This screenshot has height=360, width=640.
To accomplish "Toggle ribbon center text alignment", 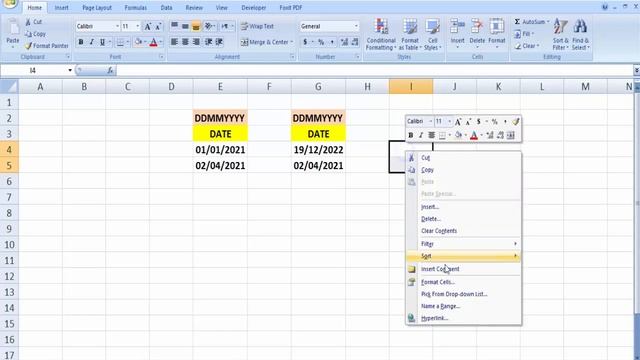I will (185, 42).
